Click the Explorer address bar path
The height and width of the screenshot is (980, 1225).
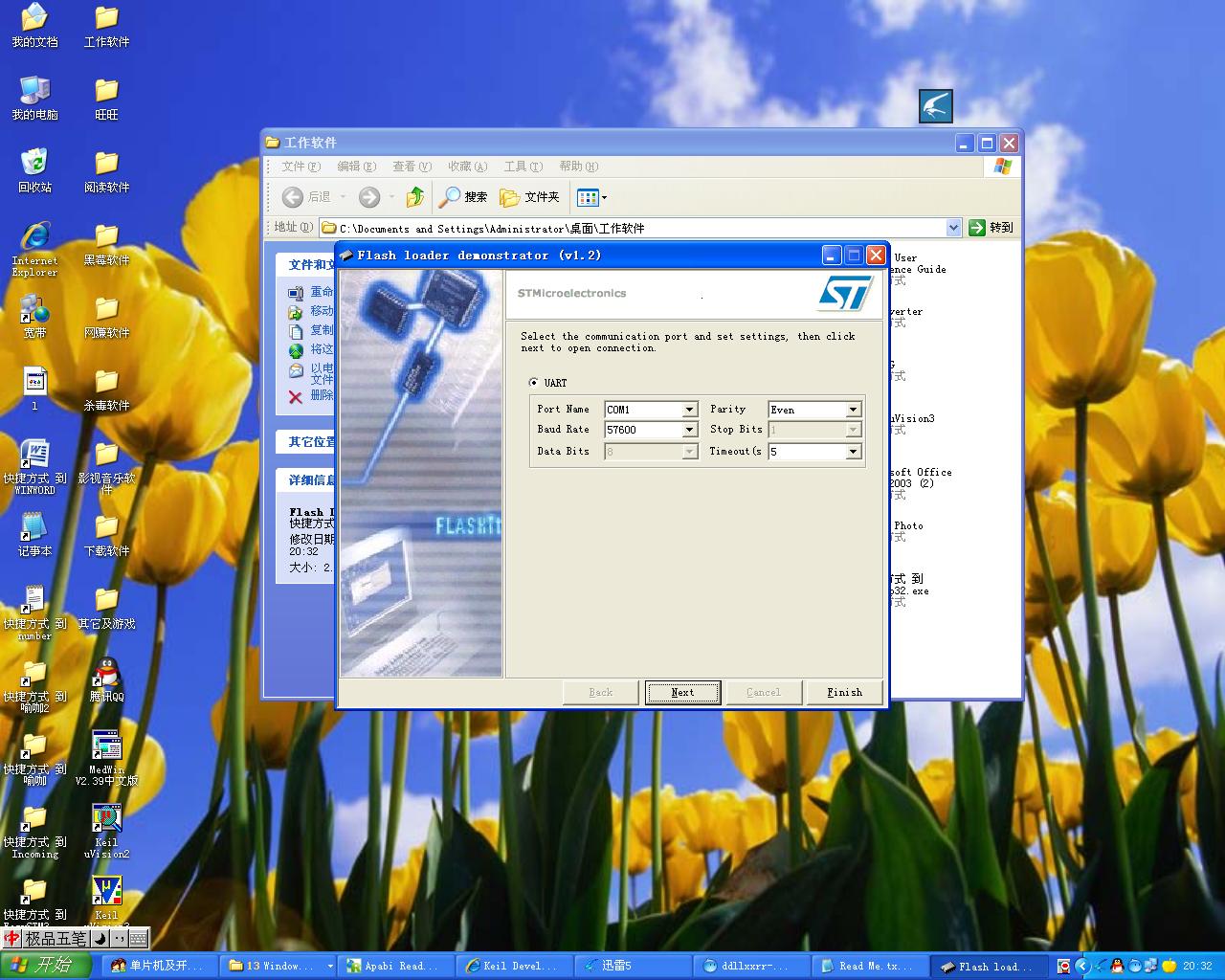pos(492,228)
